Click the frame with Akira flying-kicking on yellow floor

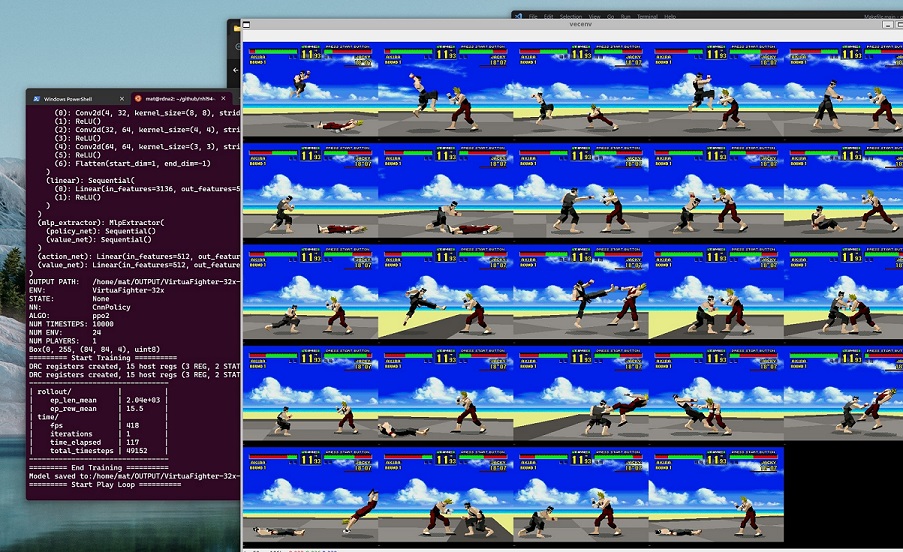[446, 293]
